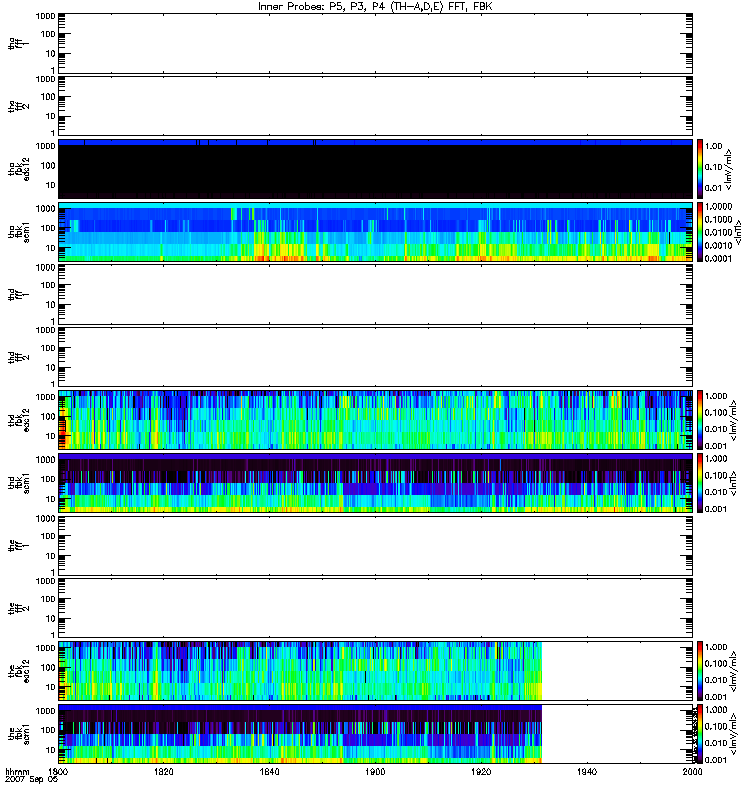Select the 'tha fbk scm1' panel label
This screenshot has height=800, width=750.
(18, 232)
